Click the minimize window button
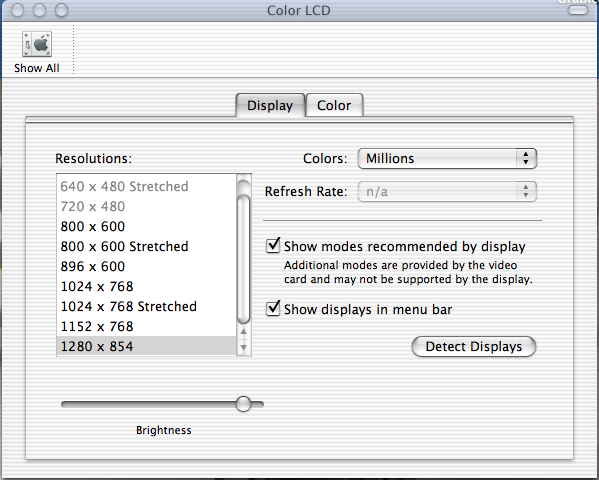Screen dimensions: 599x480 point(39,10)
